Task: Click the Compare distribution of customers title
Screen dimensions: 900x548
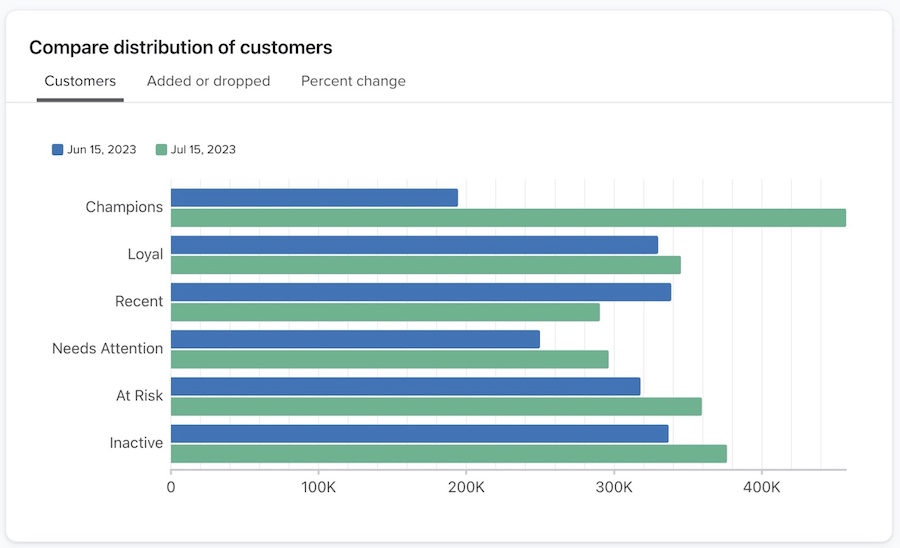Action: click(180, 47)
